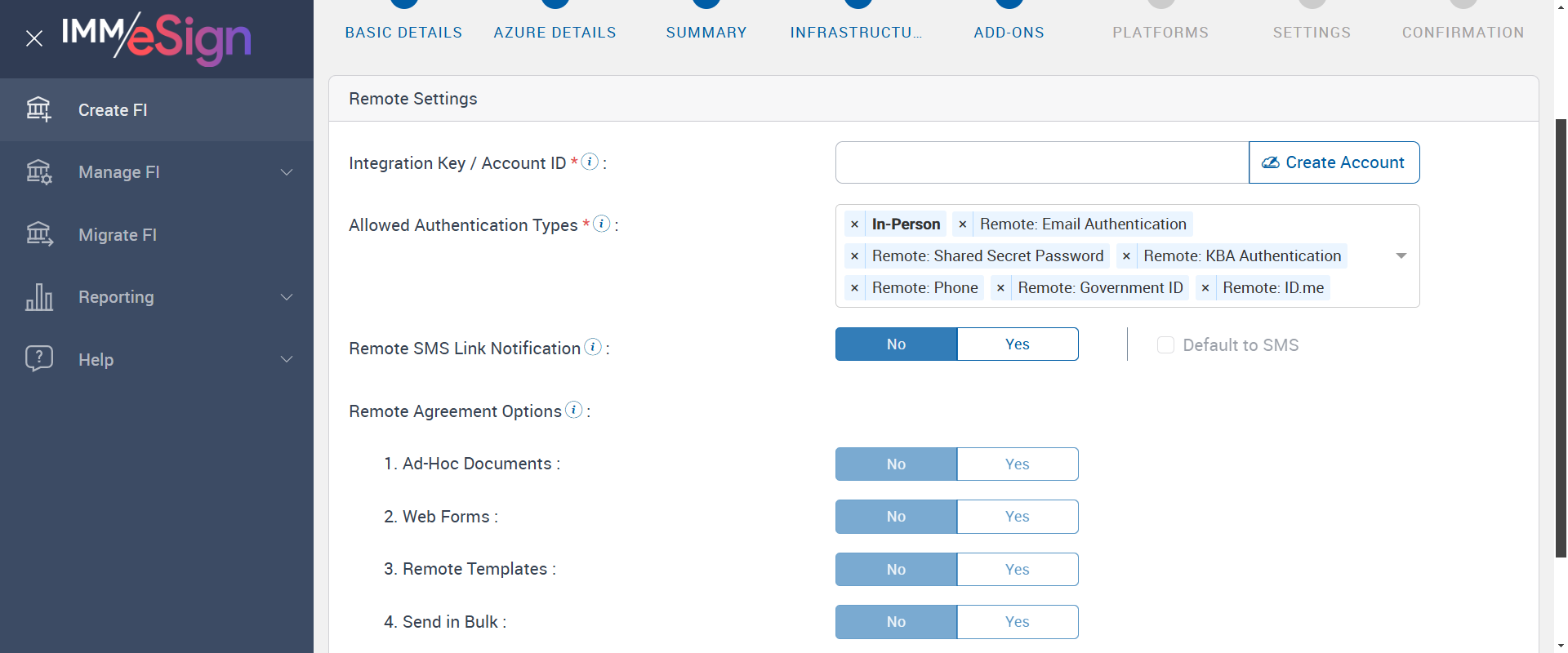Focus the Integration Key input field
Viewport: 1568px width, 653px height.
pos(1041,162)
